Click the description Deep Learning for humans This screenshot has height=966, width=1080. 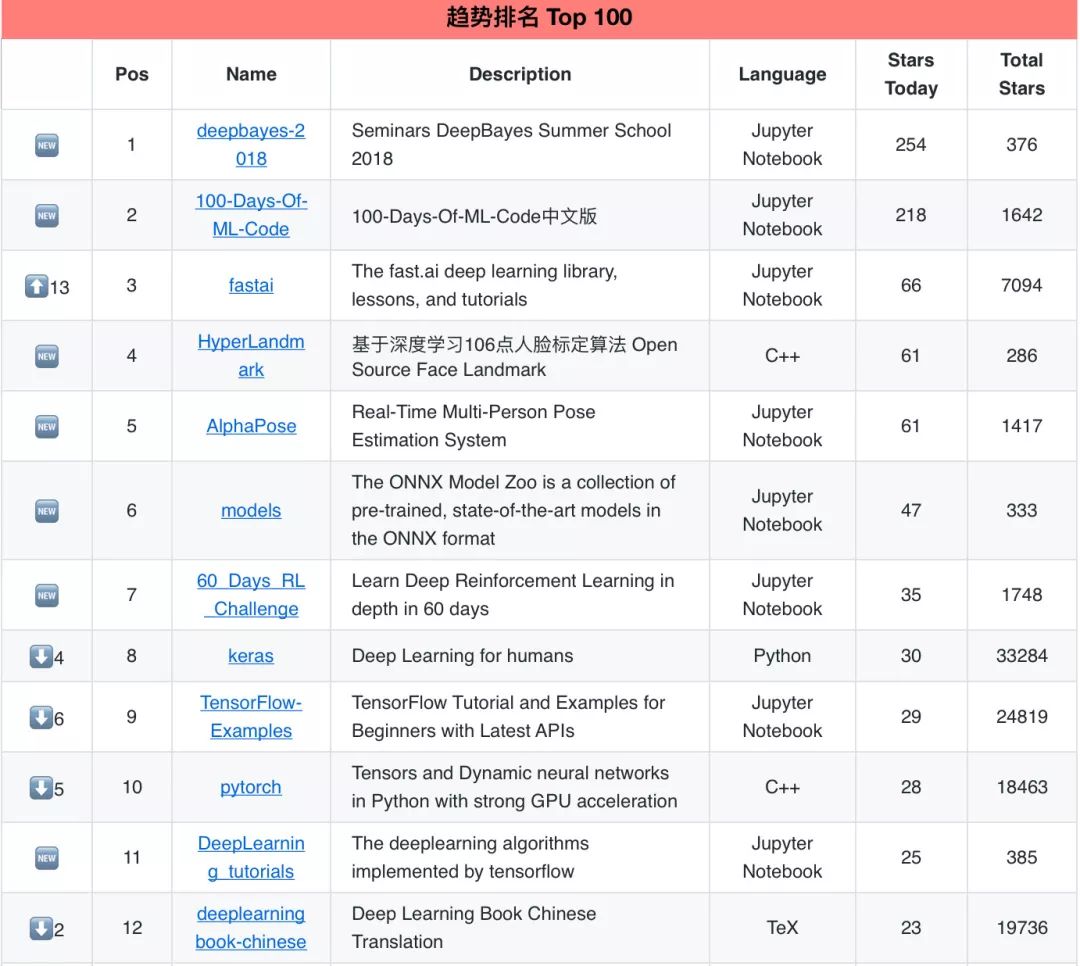point(462,656)
